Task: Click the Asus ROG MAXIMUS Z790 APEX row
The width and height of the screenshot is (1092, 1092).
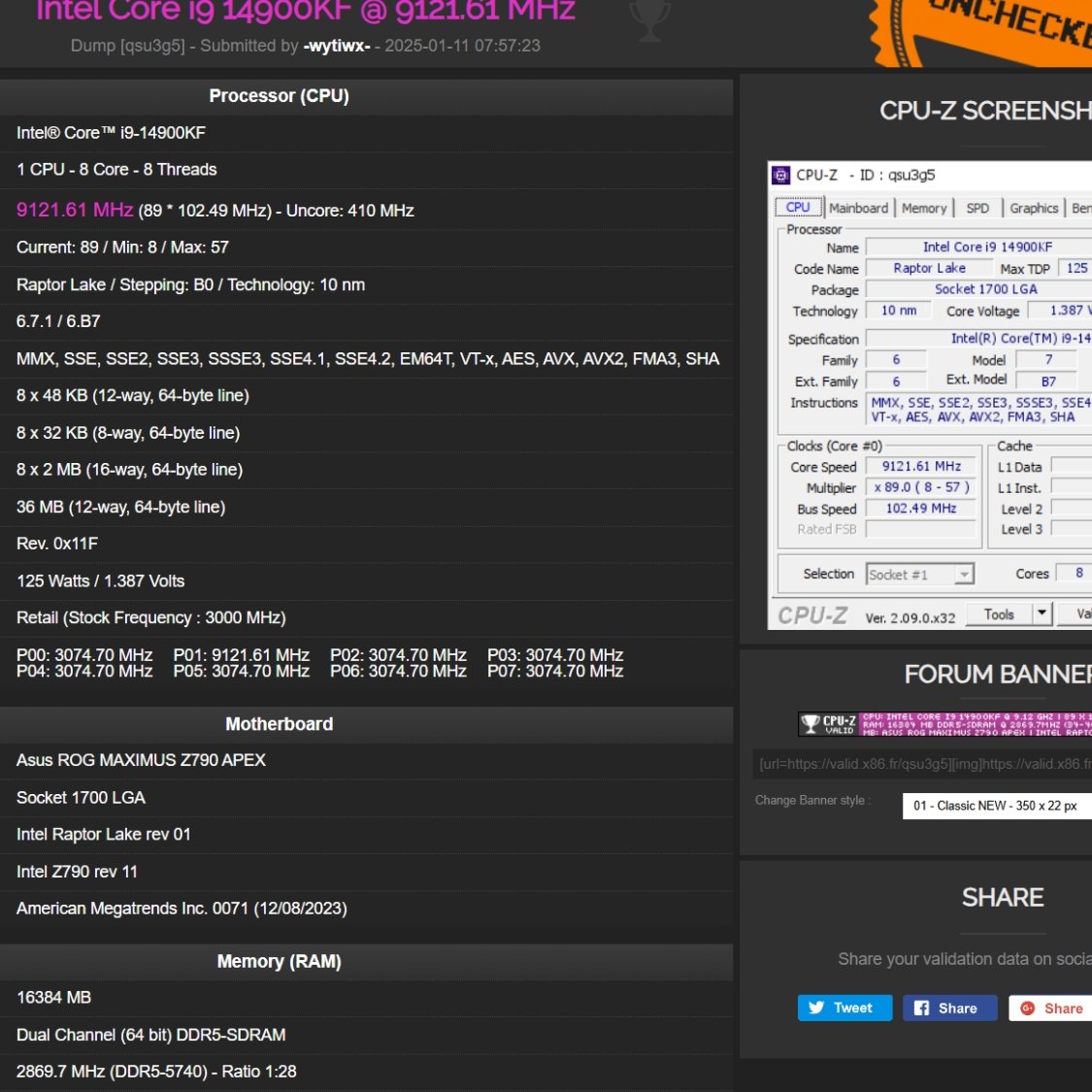Action: (x=366, y=760)
